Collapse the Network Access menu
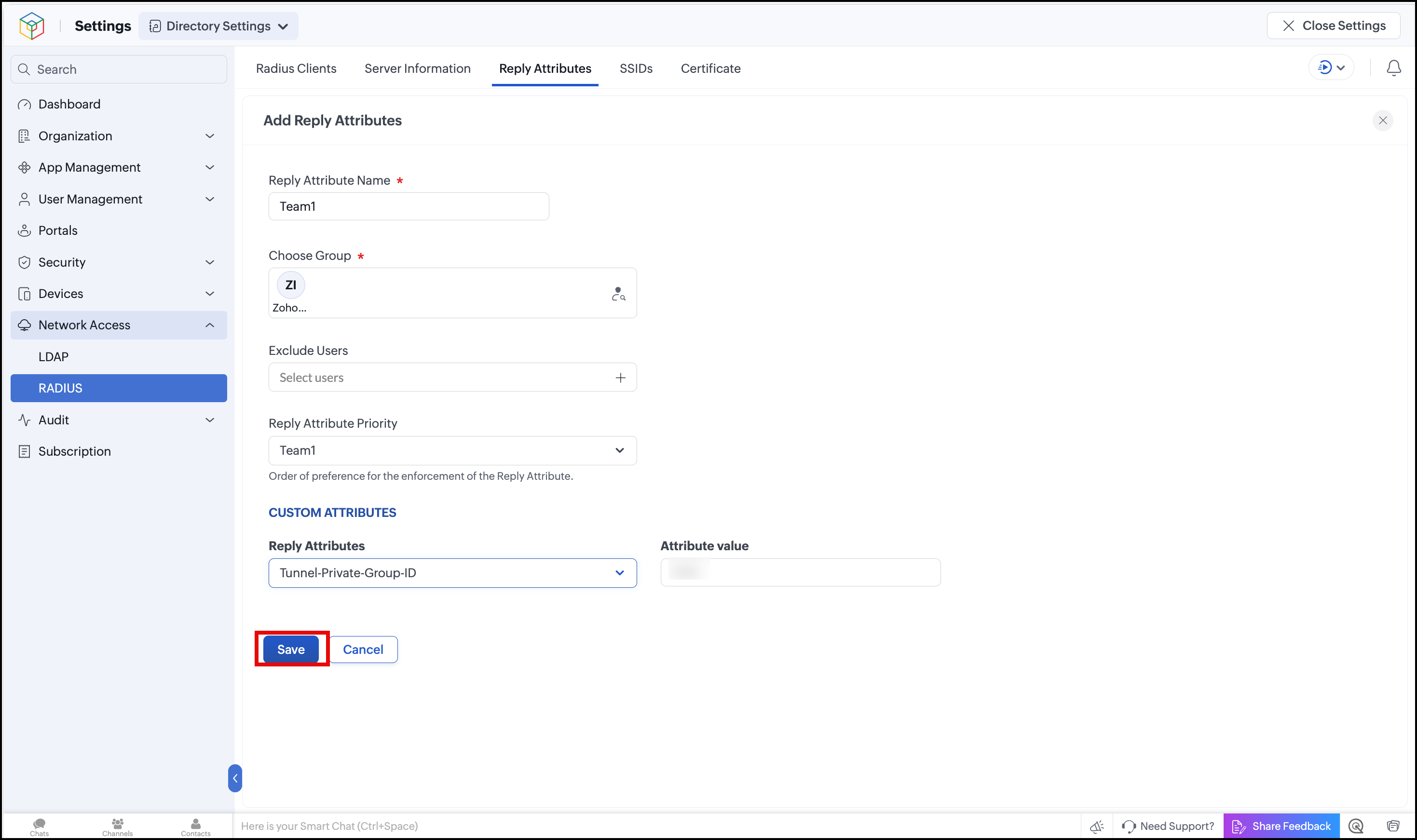The image size is (1417, 840). click(209, 325)
